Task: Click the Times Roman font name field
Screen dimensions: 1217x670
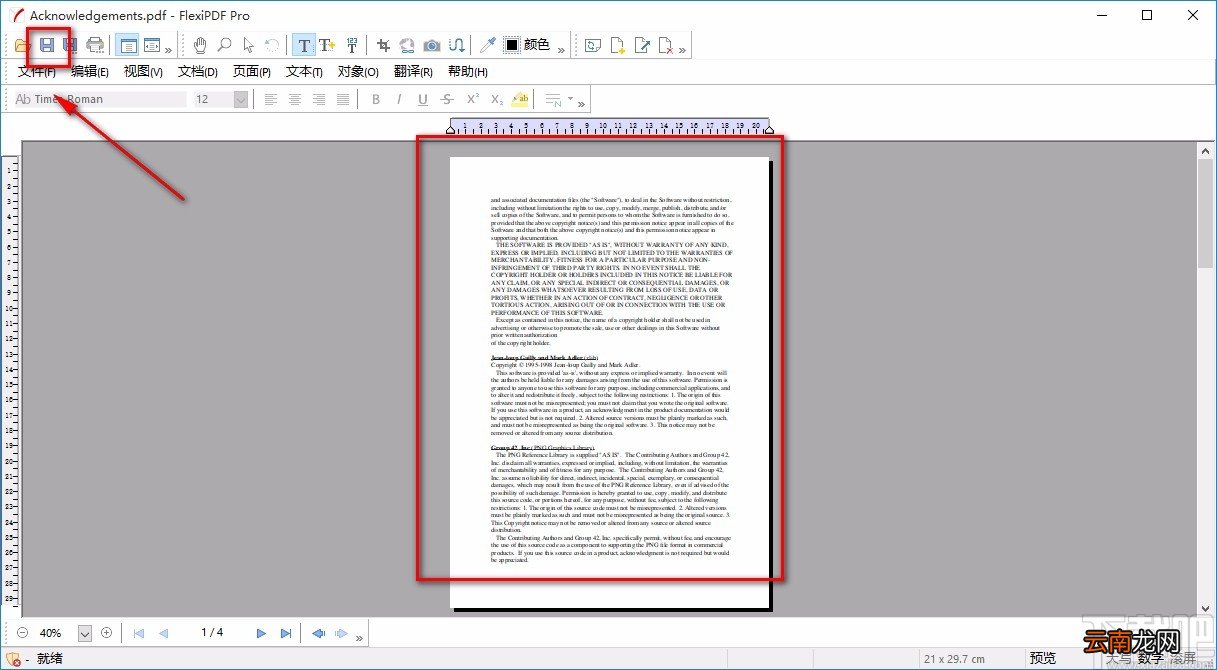Action: tap(100, 99)
